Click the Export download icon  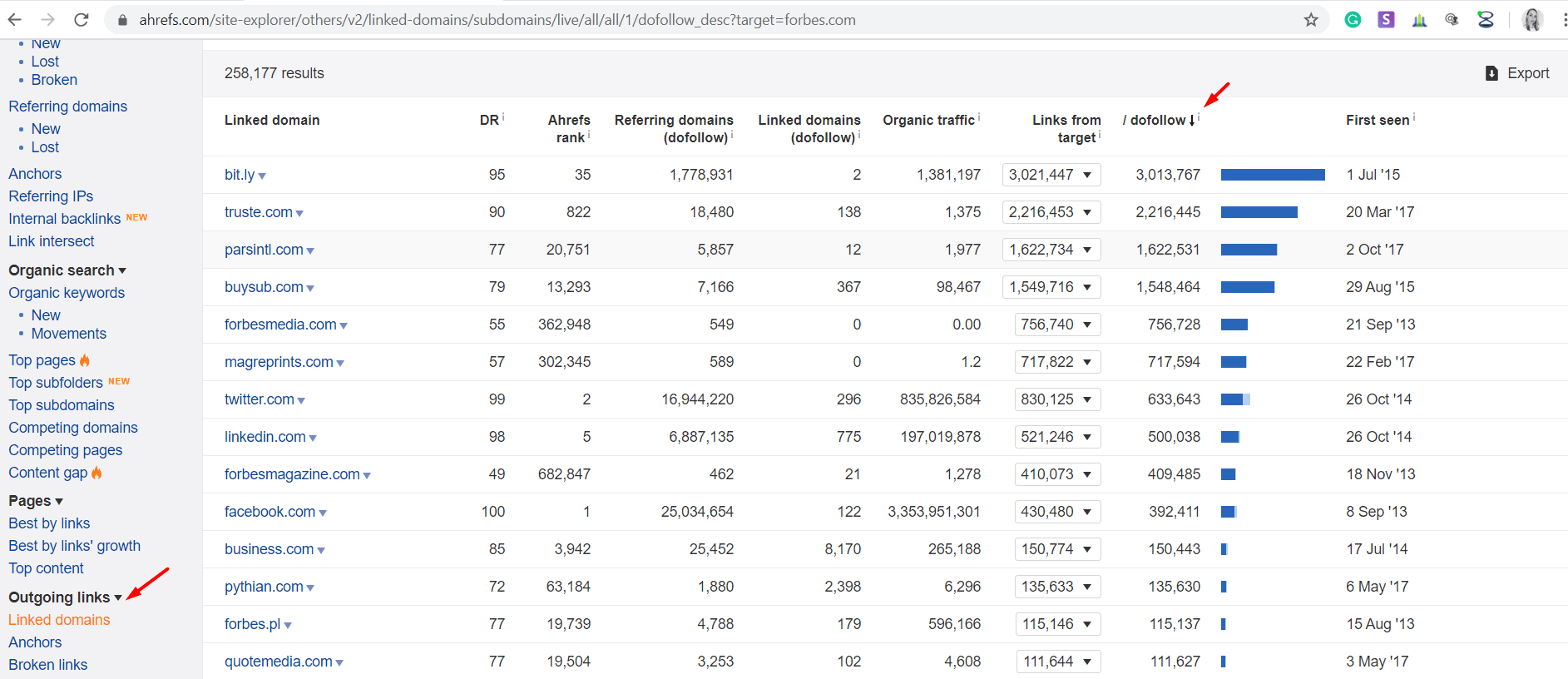tap(1491, 73)
